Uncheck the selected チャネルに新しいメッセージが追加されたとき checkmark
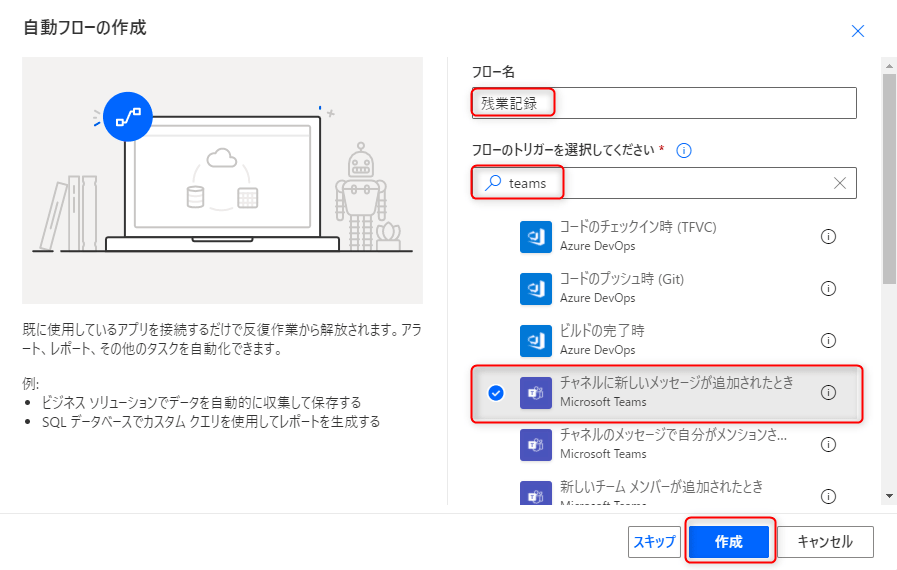Screen dimensions: 897x570 (496, 393)
